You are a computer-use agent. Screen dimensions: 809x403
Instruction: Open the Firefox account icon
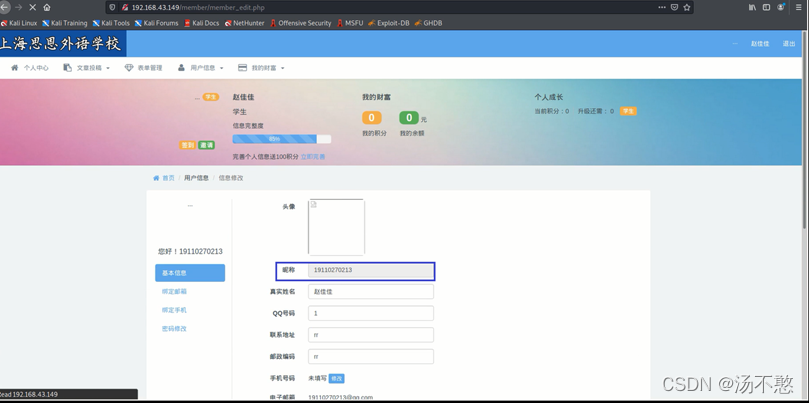point(781,7)
